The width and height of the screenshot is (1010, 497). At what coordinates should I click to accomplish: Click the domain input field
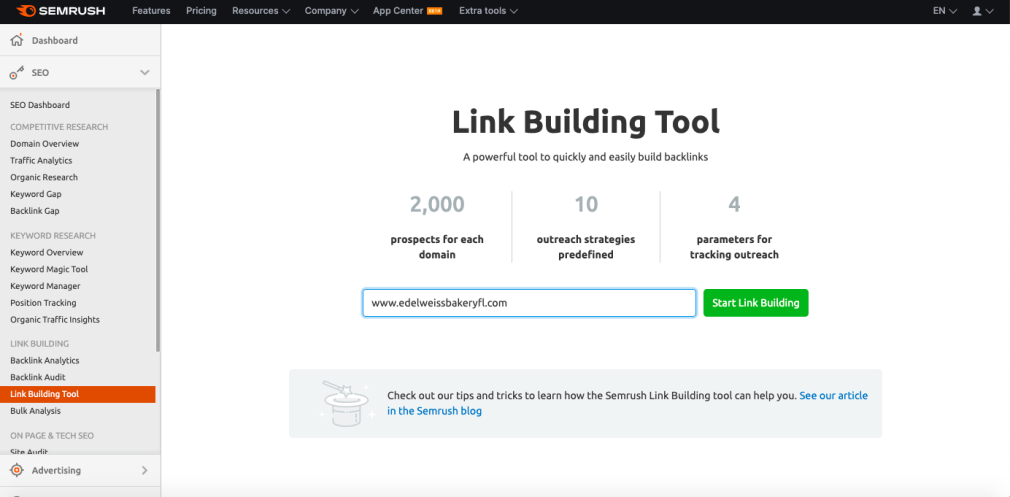coord(529,303)
